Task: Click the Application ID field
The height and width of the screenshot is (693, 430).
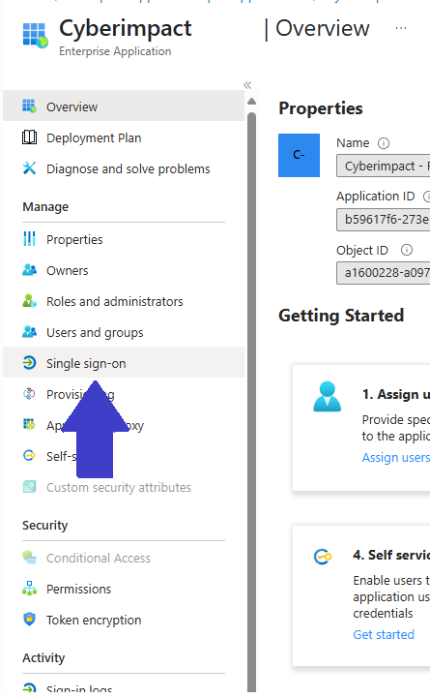Action: click(x=383, y=219)
